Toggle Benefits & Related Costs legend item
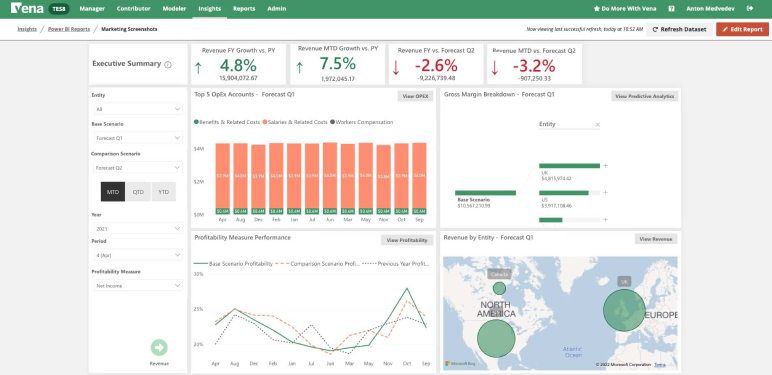This screenshot has height=375, width=772. (x=226, y=122)
